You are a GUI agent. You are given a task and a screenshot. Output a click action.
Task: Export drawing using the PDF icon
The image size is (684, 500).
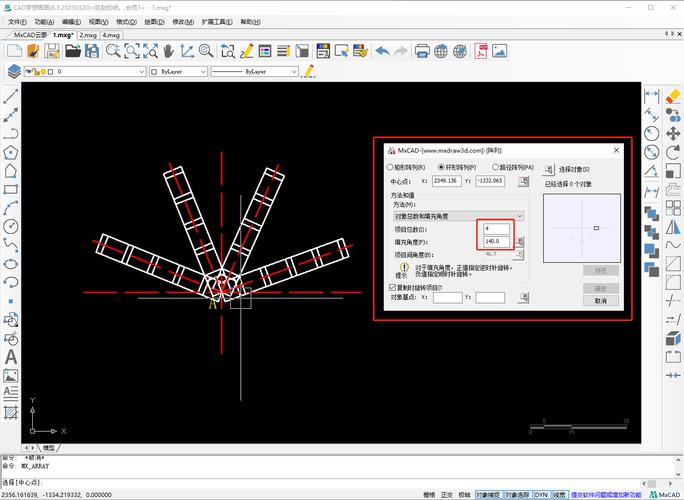[482, 50]
